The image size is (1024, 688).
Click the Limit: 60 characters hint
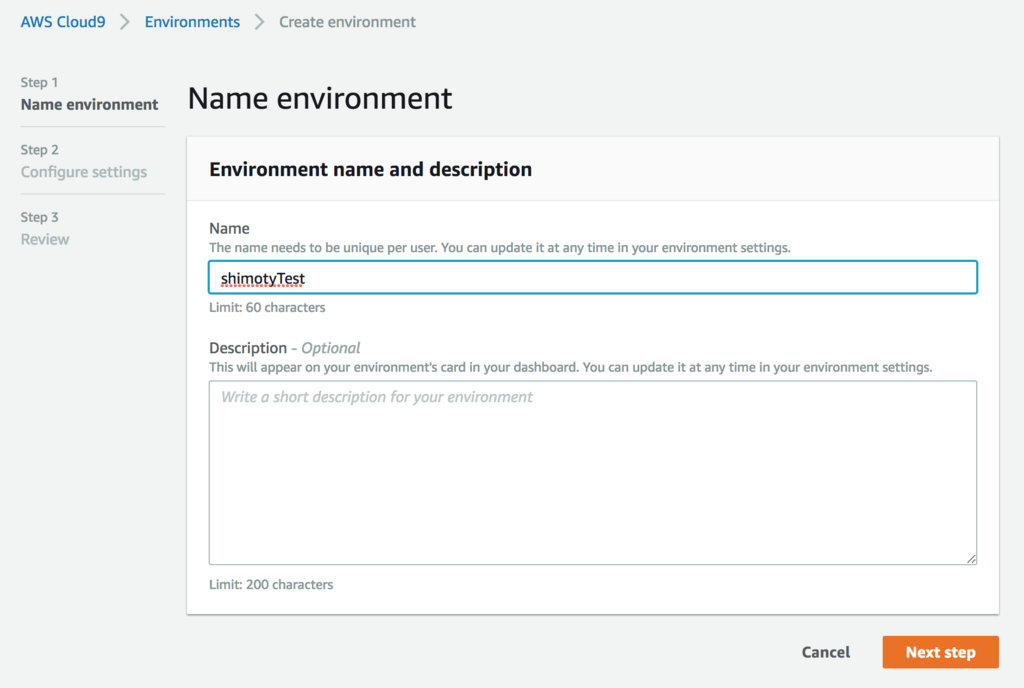(x=267, y=307)
